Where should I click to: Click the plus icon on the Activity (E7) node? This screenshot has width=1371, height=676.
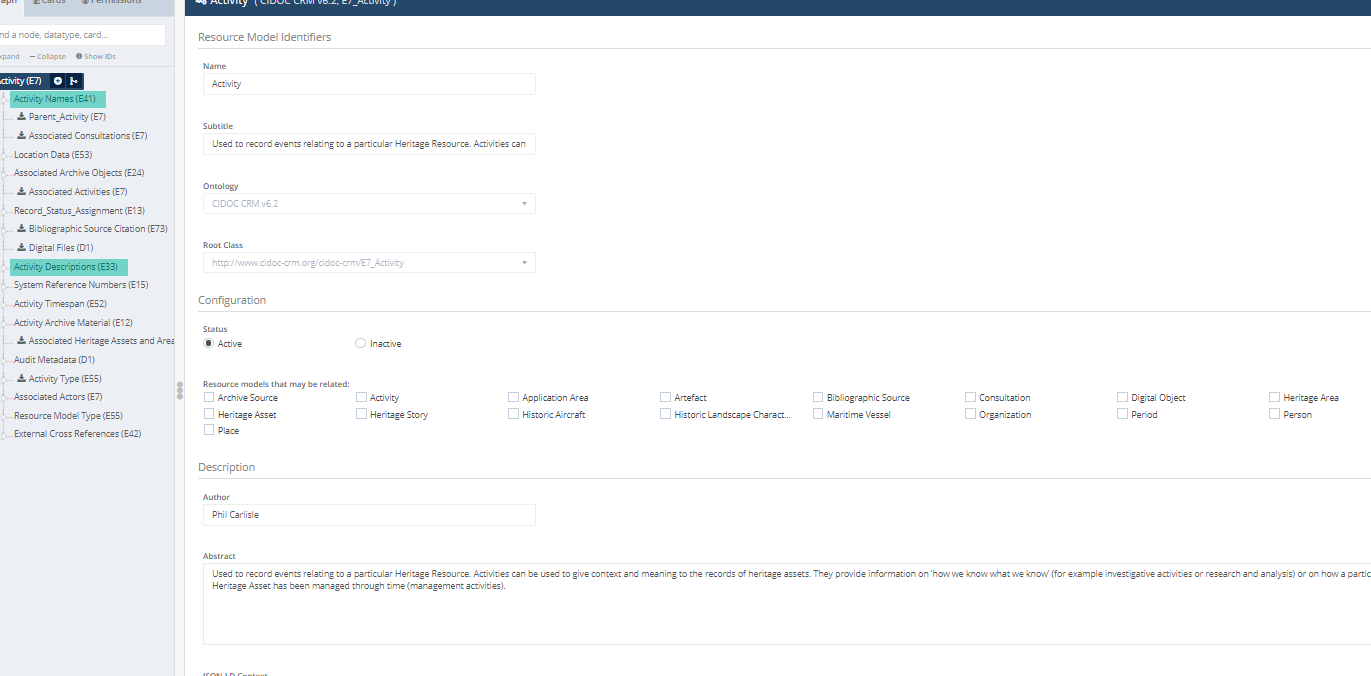pos(58,81)
